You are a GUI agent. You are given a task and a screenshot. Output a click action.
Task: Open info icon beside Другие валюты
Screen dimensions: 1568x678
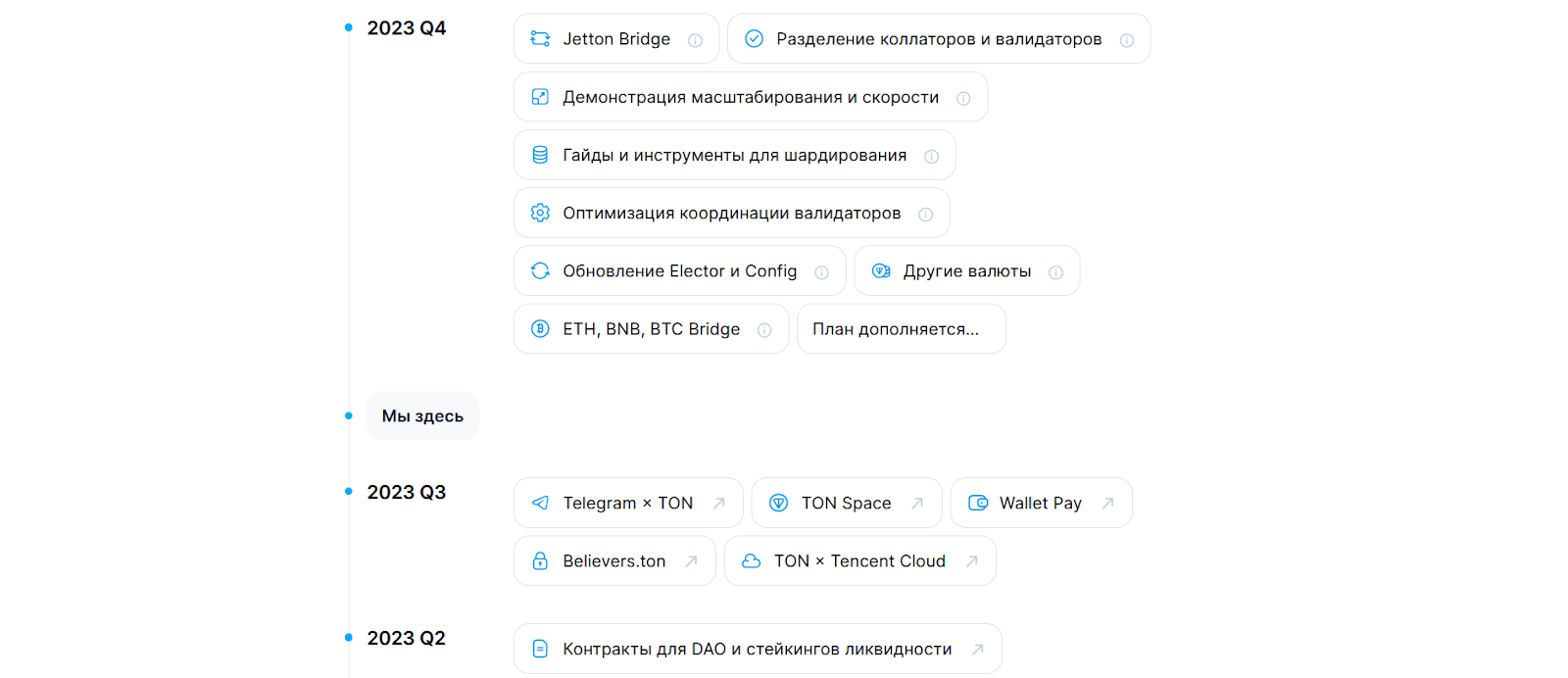[1056, 272]
